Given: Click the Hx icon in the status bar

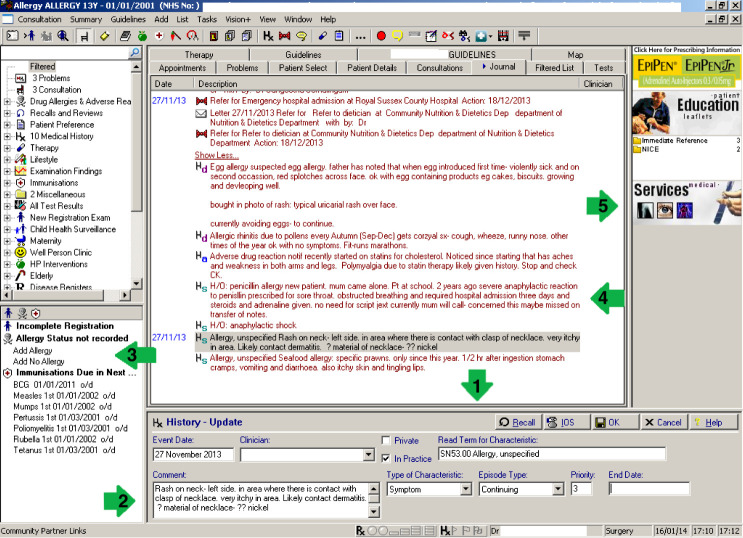Looking at the screenshot, I should [445, 531].
